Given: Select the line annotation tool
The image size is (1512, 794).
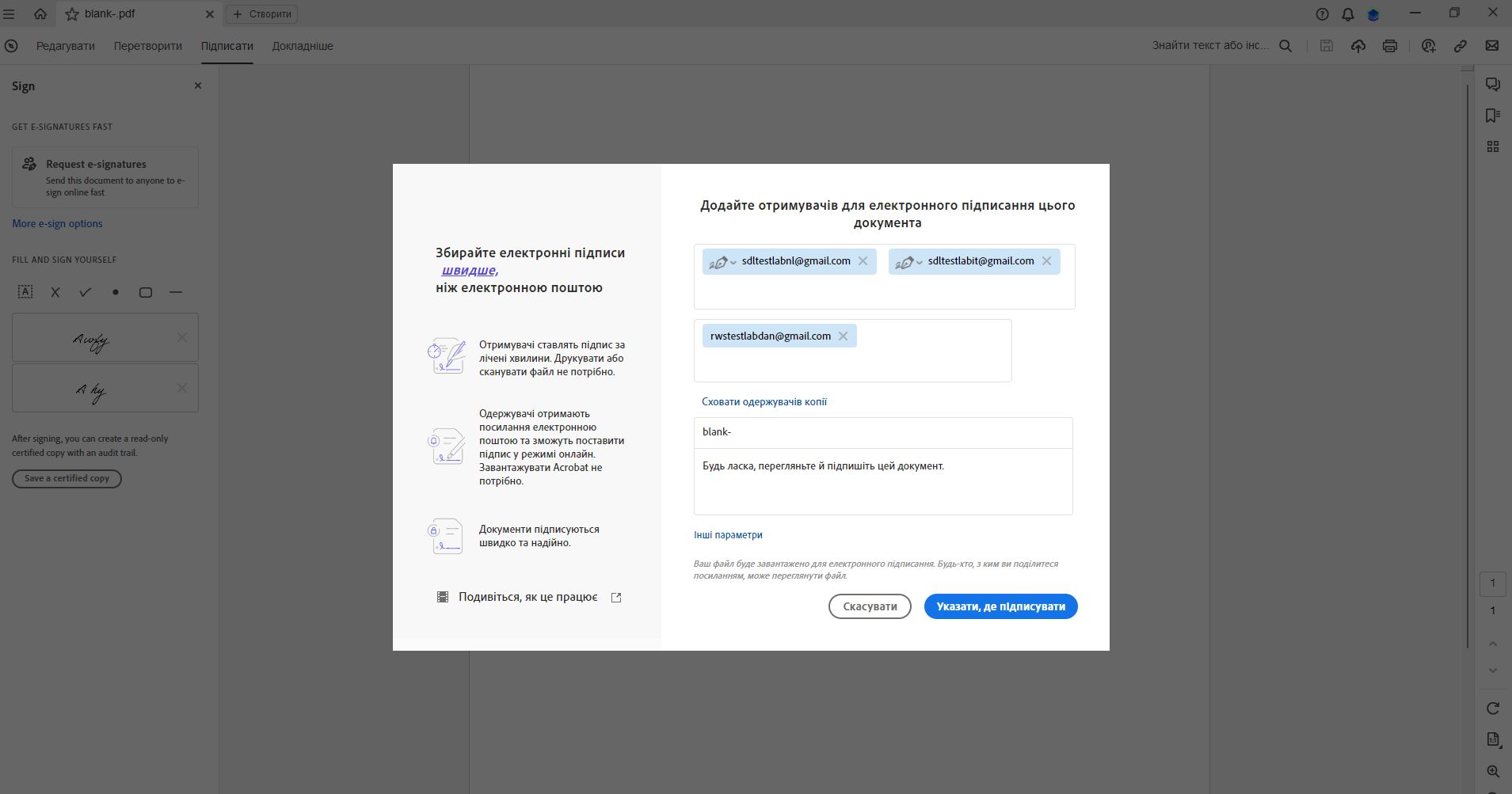Looking at the screenshot, I should point(176,292).
